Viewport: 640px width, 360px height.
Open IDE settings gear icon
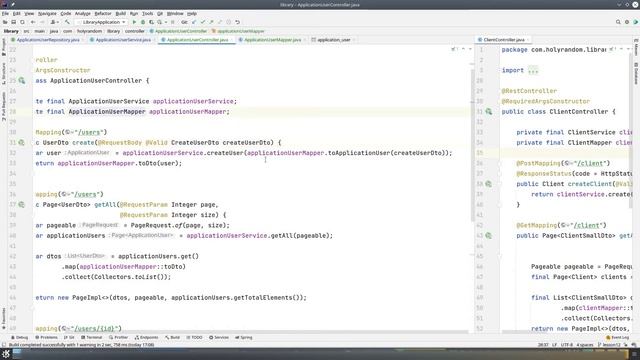pos(627,22)
